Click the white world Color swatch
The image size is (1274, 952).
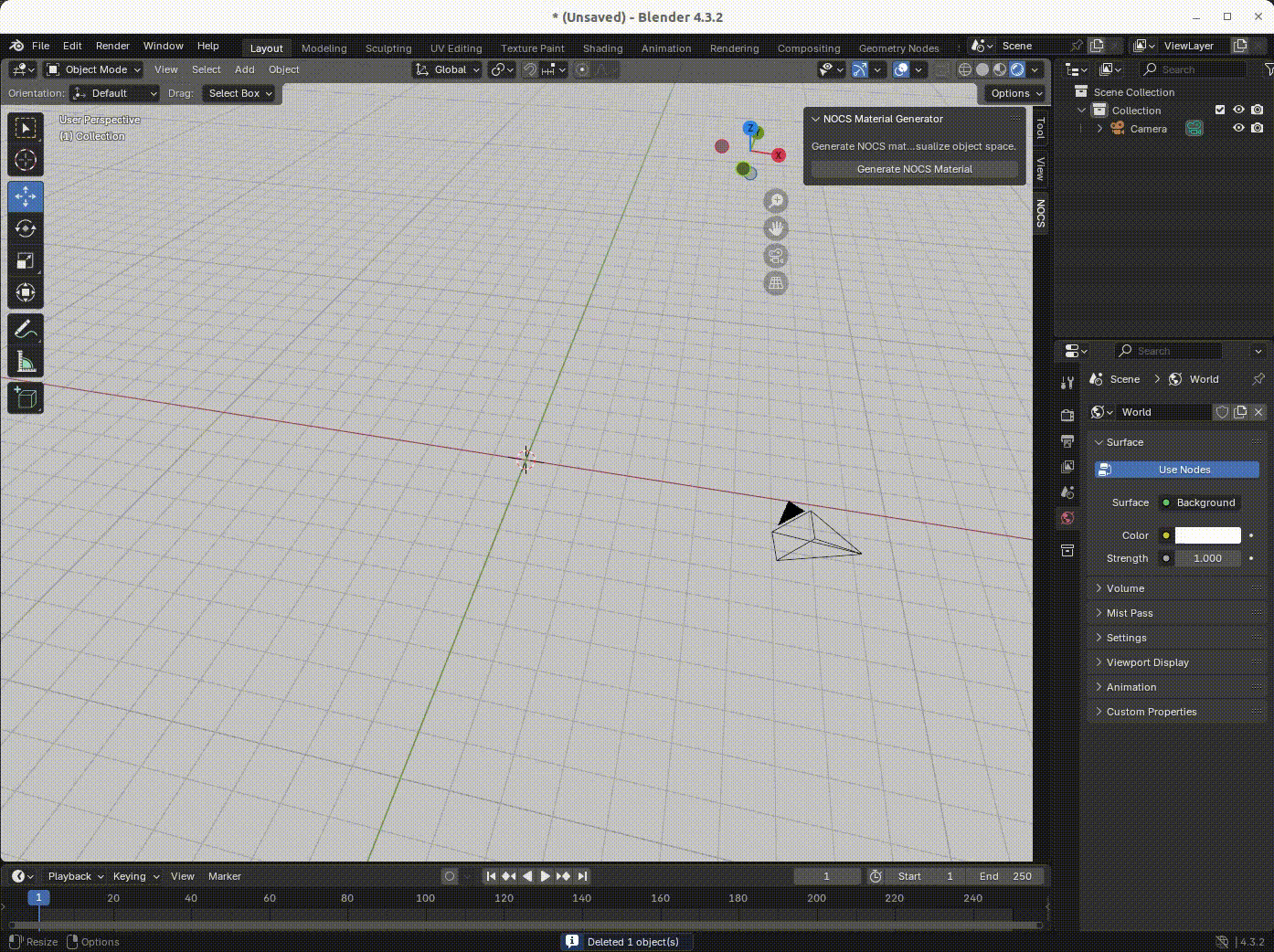point(1207,535)
